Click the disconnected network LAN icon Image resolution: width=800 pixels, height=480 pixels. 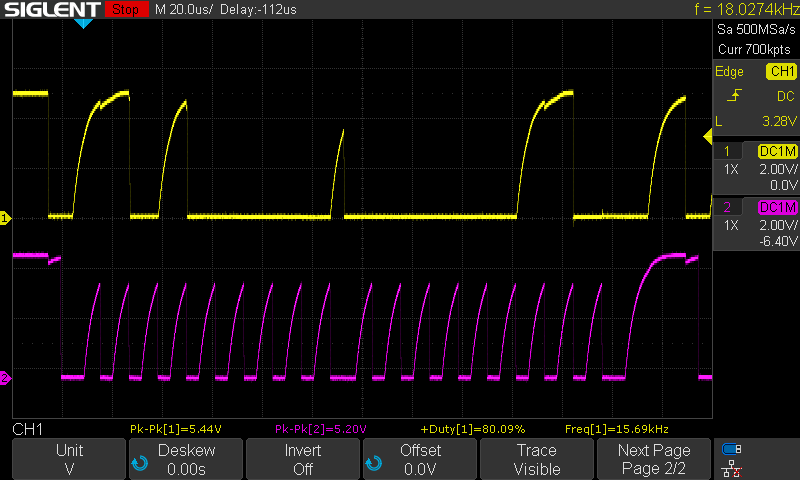tap(732, 469)
